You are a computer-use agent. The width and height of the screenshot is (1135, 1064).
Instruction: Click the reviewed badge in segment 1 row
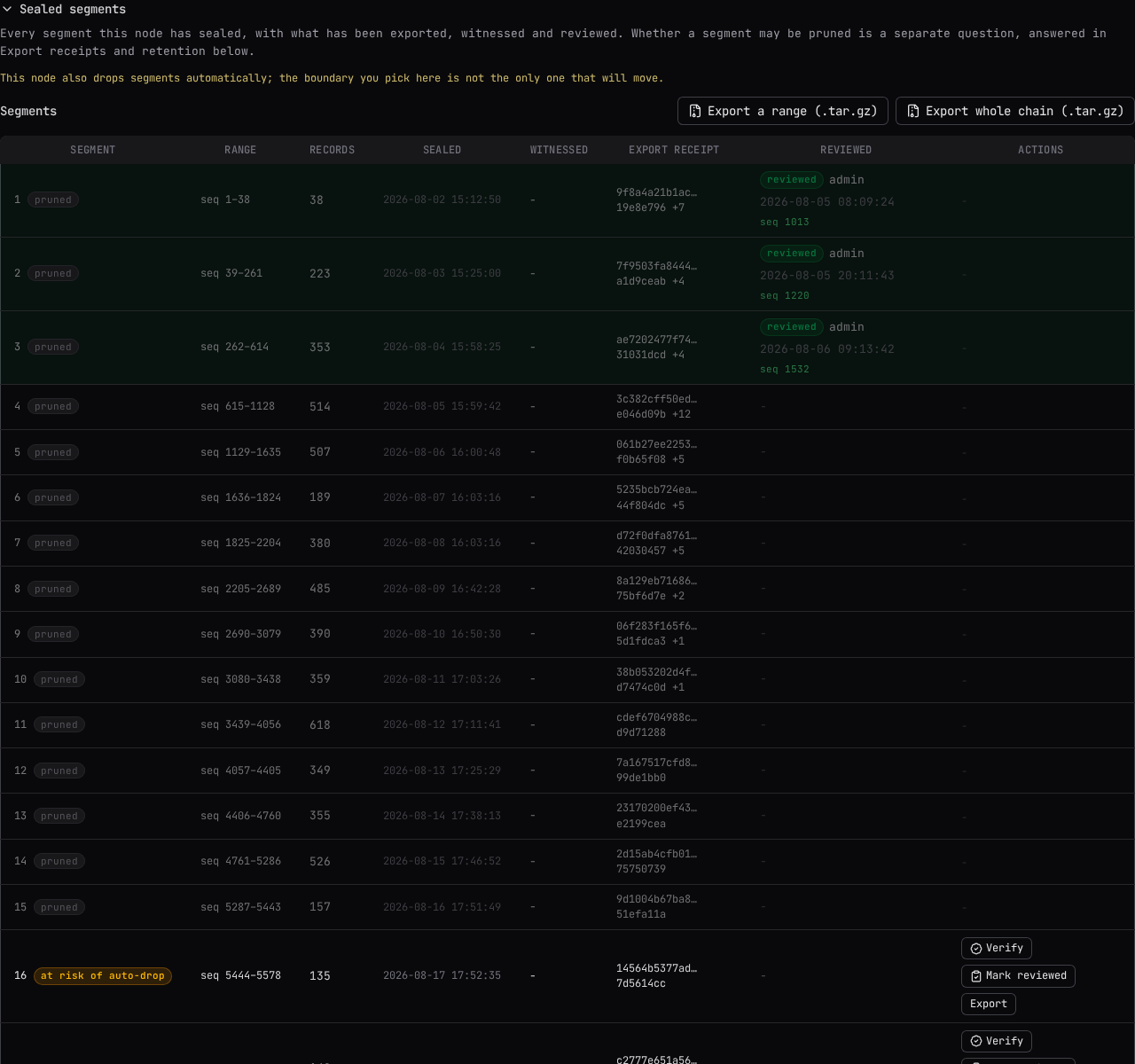pyautogui.click(x=792, y=179)
